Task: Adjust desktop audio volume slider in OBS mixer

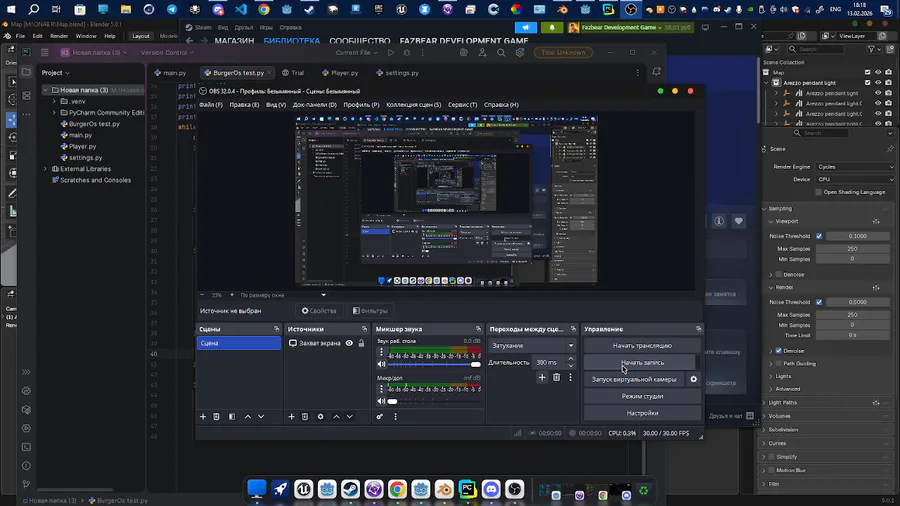Action: pos(434,364)
